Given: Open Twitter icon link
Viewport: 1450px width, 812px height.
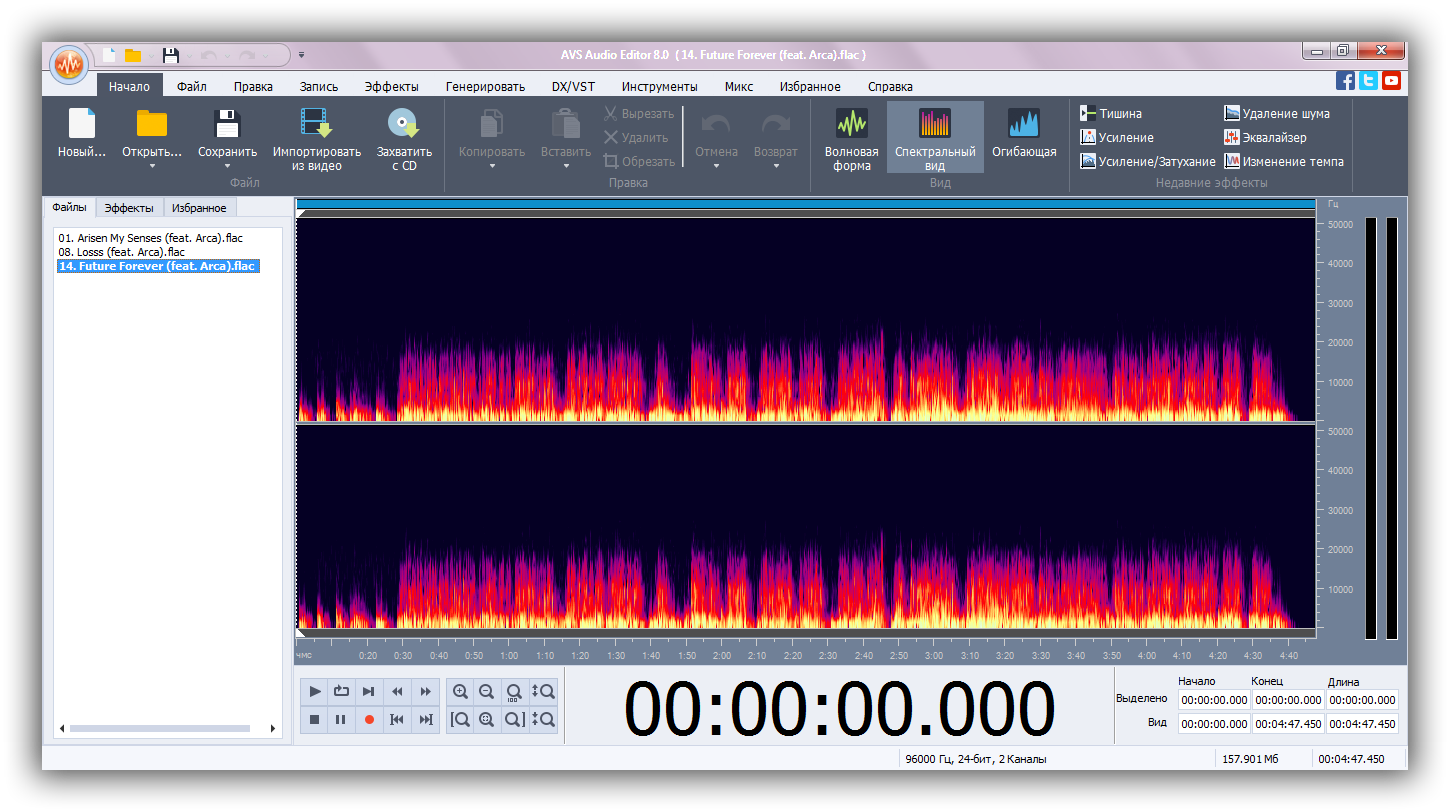Looking at the screenshot, I should 1368,81.
